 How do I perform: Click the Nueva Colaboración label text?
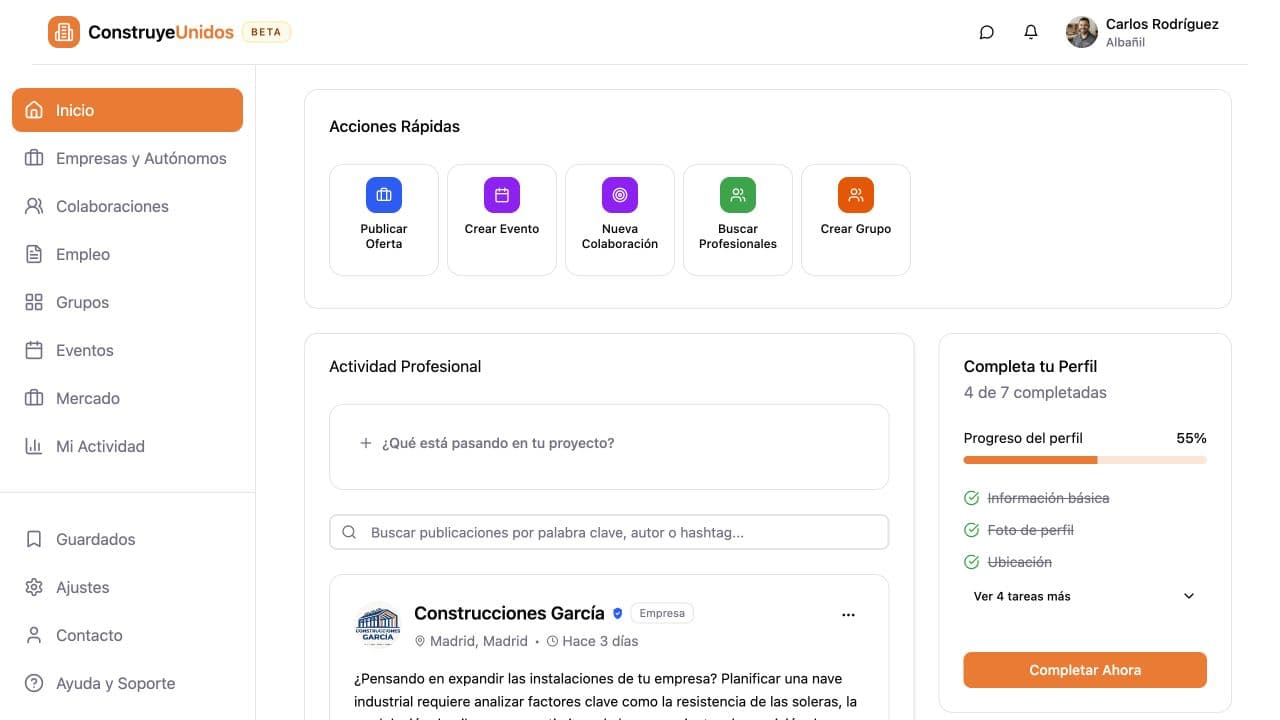[620, 236]
